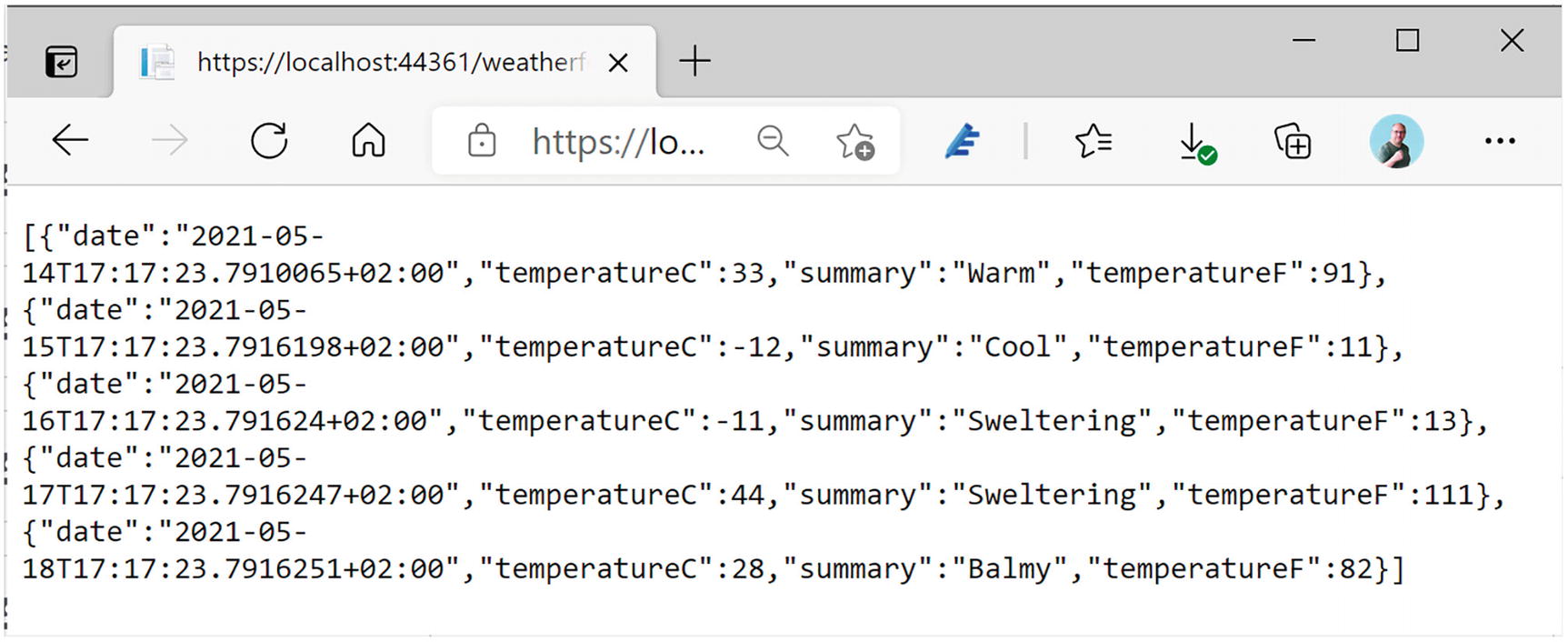
Task: Maximize the browser window
Action: click(x=1407, y=40)
